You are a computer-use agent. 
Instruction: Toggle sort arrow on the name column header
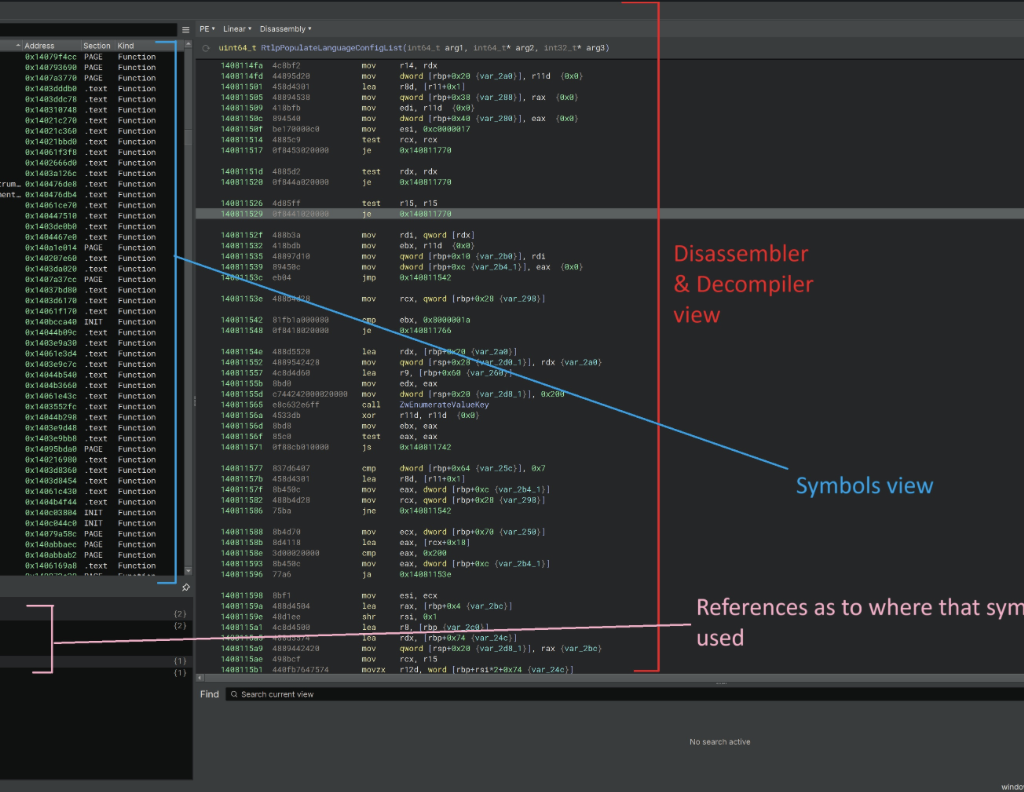point(18,46)
